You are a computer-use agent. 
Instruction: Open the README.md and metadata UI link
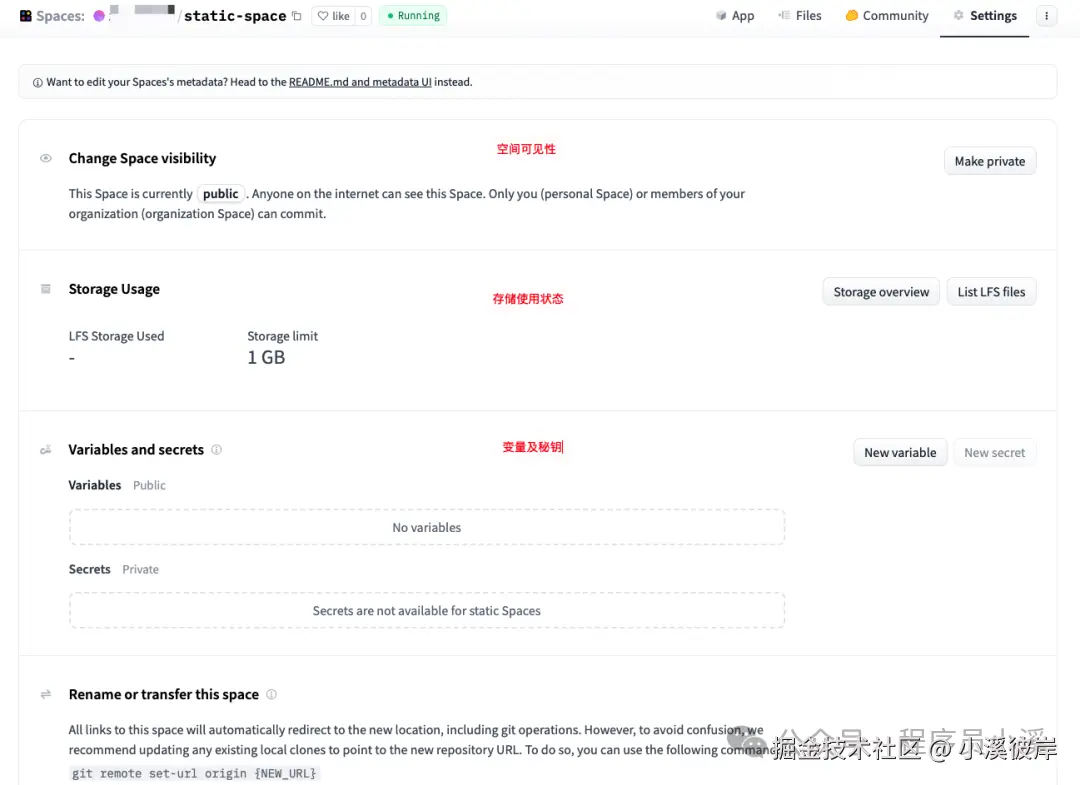click(x=359, y=81)
